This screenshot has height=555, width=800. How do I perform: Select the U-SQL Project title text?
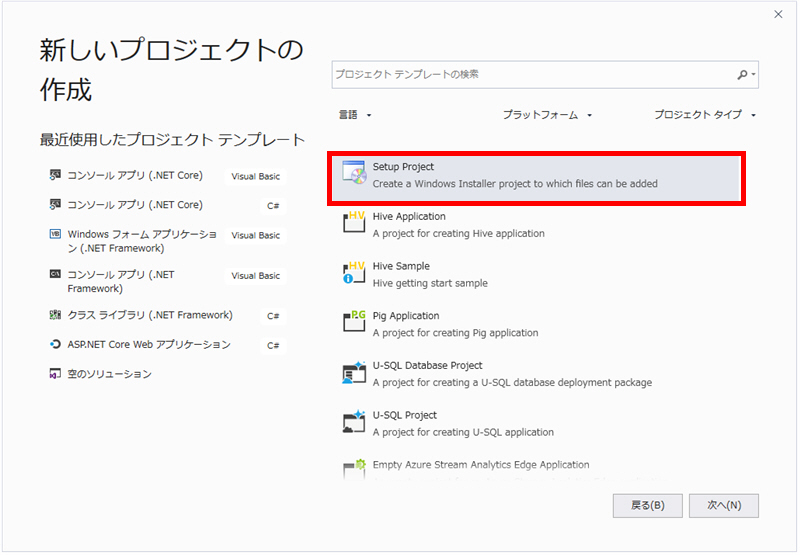click(x=405, y=415)
